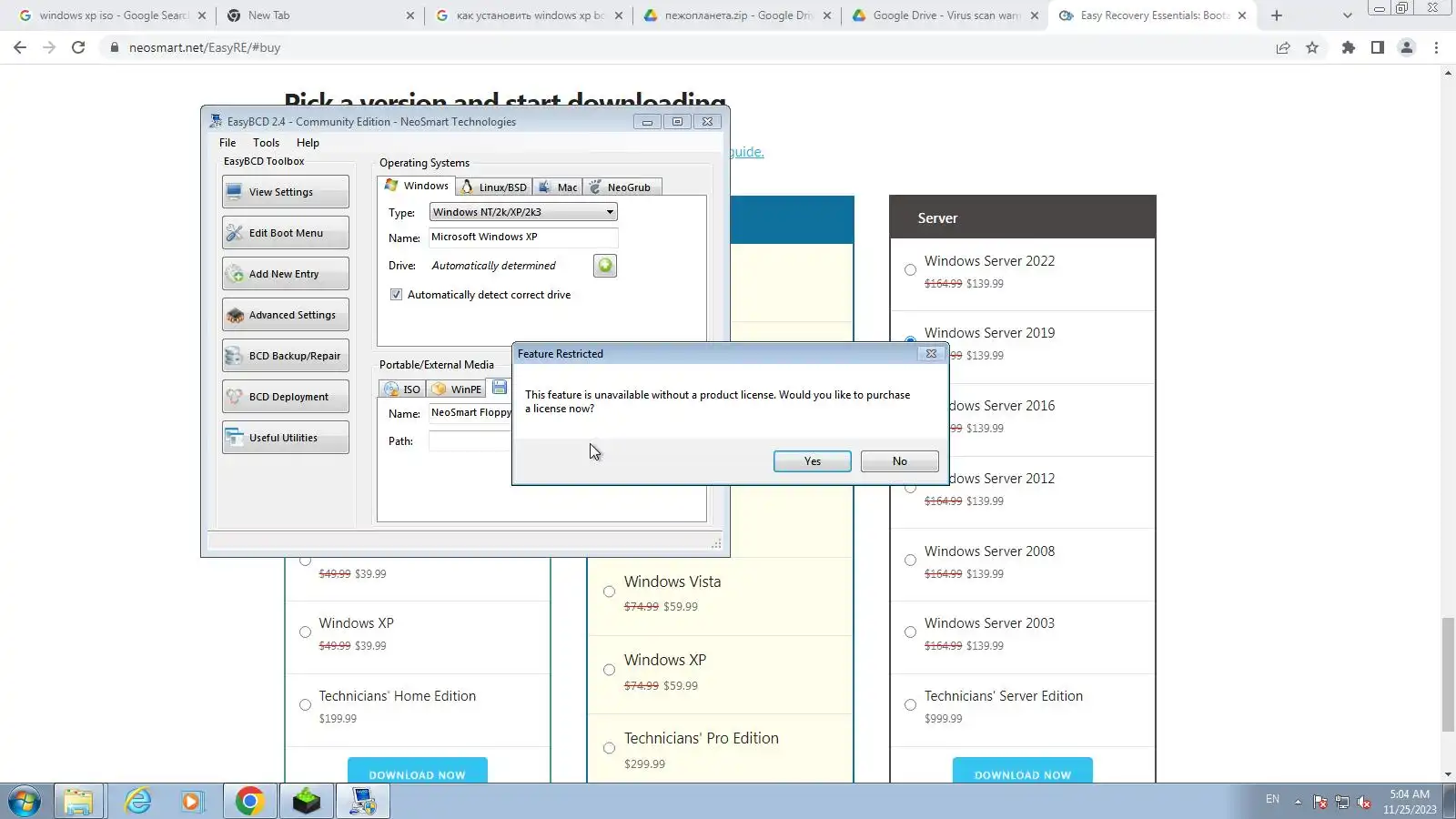Show hidden icons in the system tray

[1298, 802]
